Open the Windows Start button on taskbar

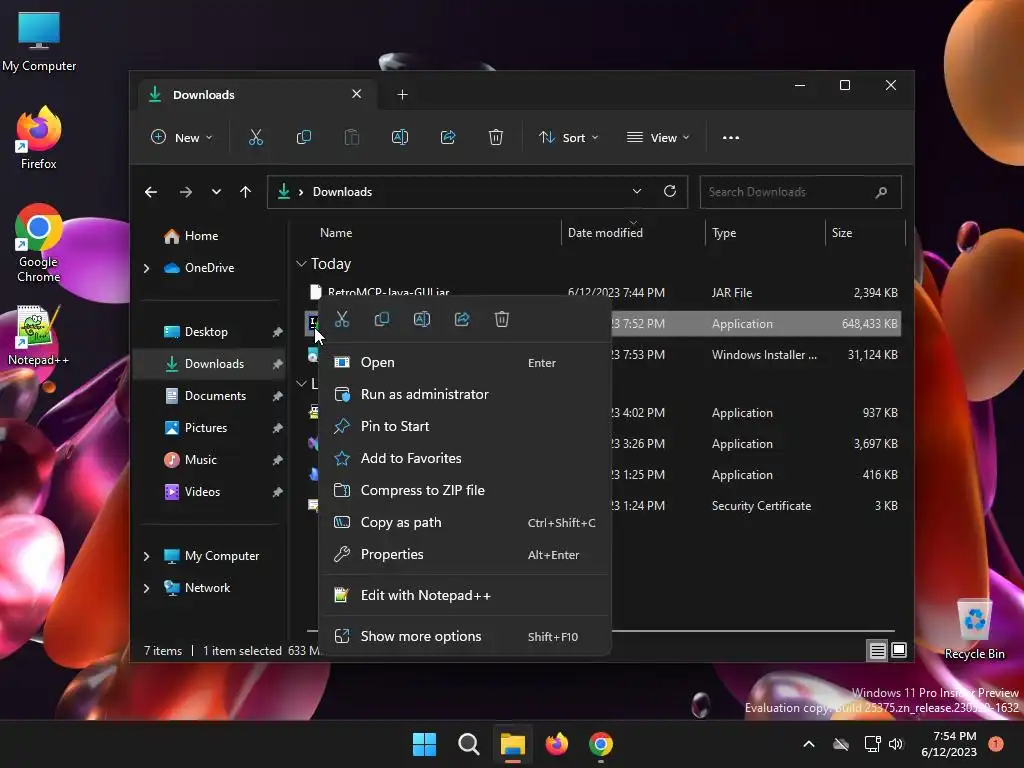pyautogui.click(x=424, y=744)
